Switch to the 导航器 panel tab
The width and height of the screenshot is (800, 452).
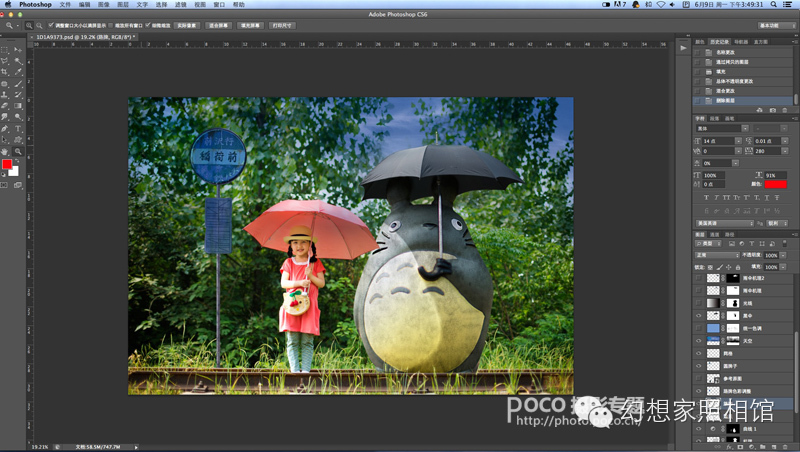[x=741, y=42]
